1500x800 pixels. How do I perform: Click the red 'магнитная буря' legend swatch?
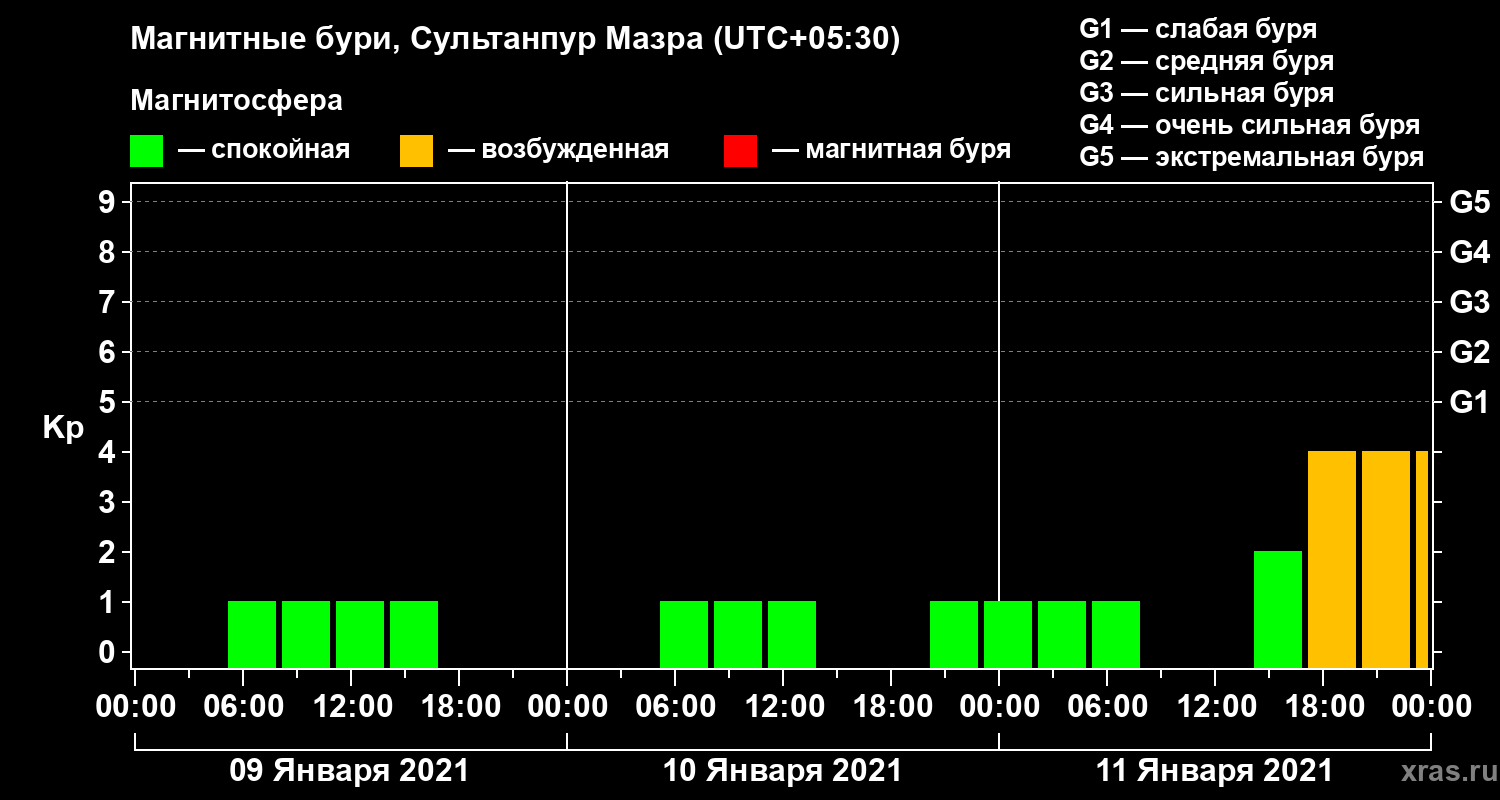pos(740,151)
